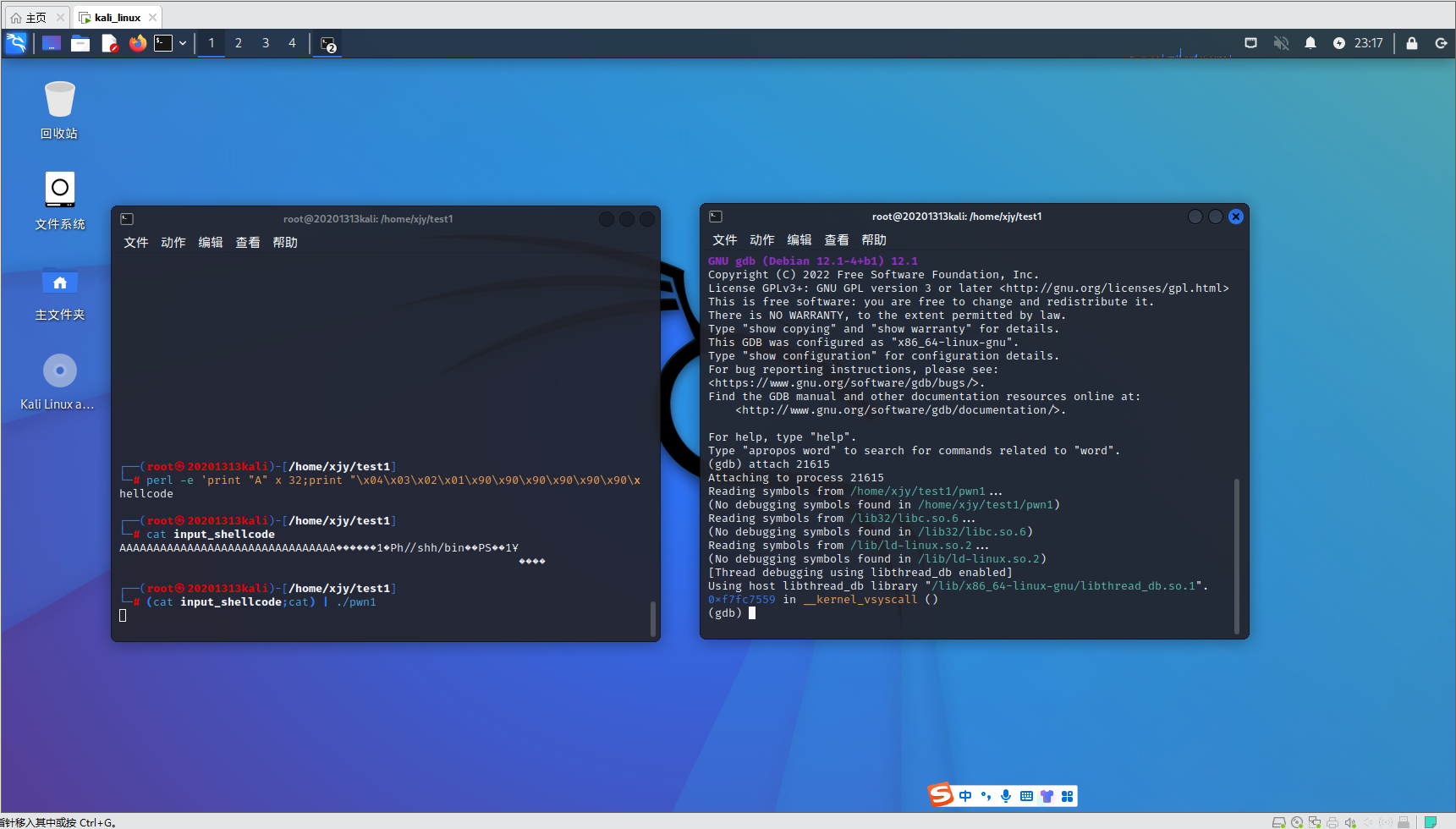Click the left terminal scrollbar
Image resolution: width=1456 pixels, height=829 pixels.
tap(652, 618)
